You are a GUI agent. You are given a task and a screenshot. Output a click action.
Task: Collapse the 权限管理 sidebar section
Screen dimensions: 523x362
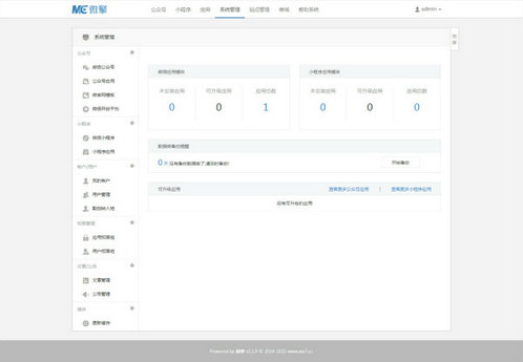coord(132,223)
